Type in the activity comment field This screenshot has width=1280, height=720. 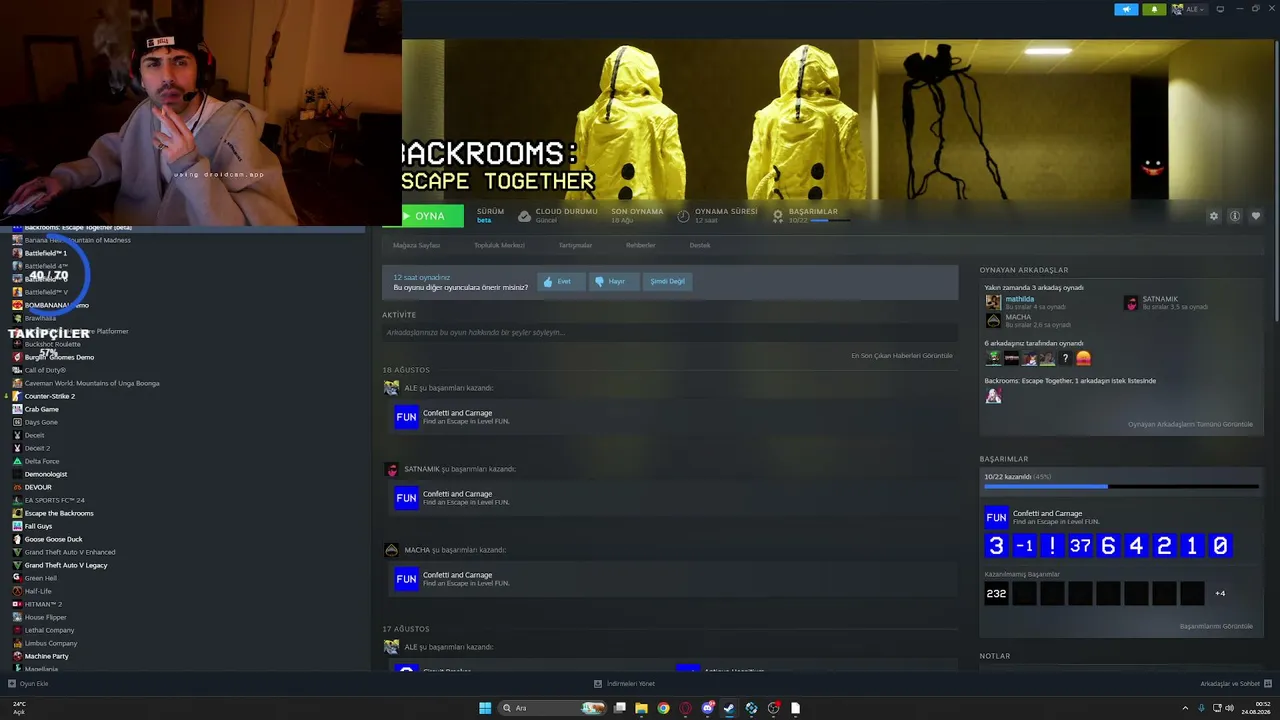[x=669, y=332]
